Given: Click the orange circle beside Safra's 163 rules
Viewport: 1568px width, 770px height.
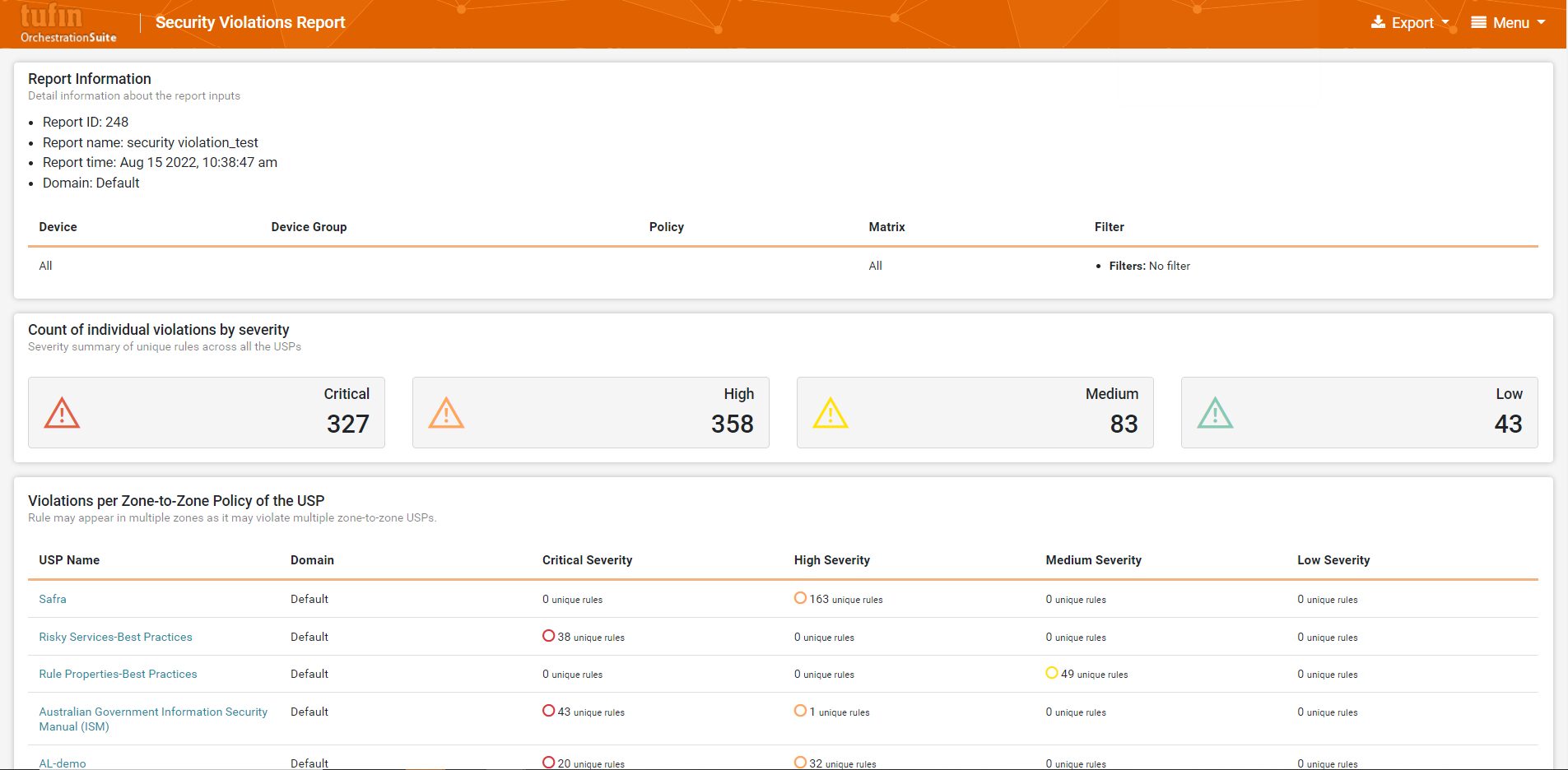Looking at the screenshot, I should tap(800, 598).
